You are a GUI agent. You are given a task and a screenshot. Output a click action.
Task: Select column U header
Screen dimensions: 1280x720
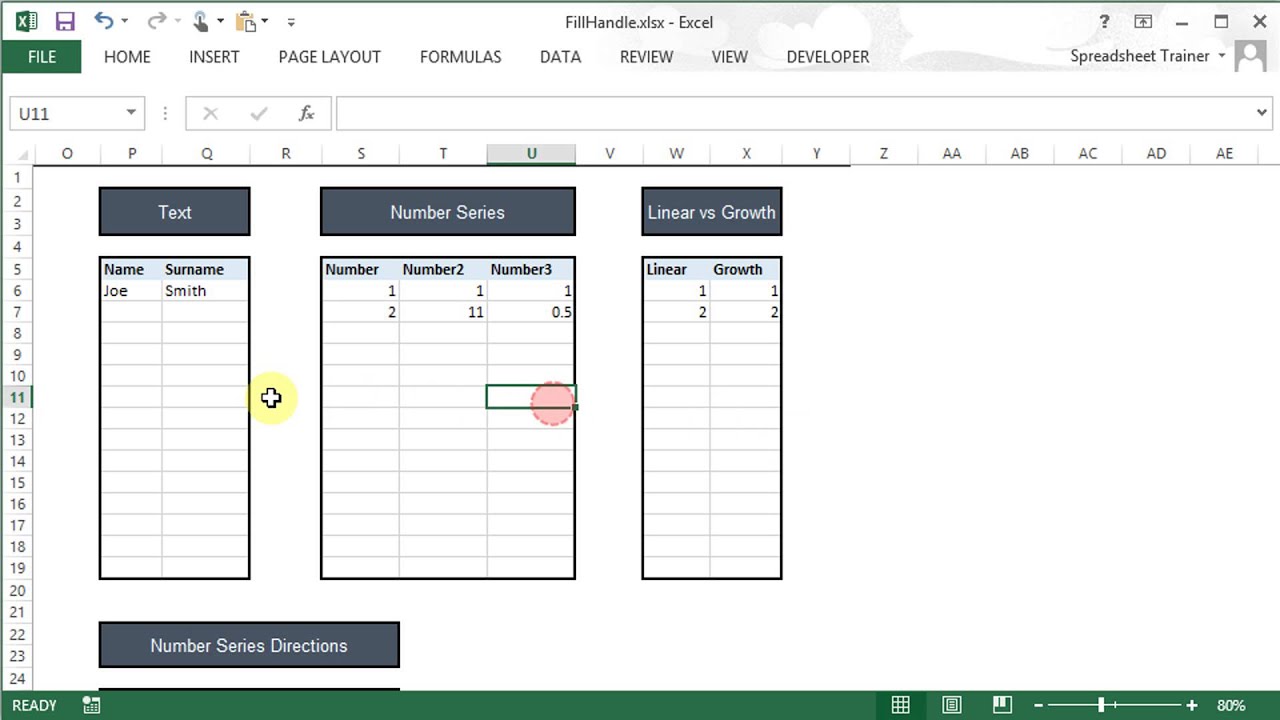point(531,153)
